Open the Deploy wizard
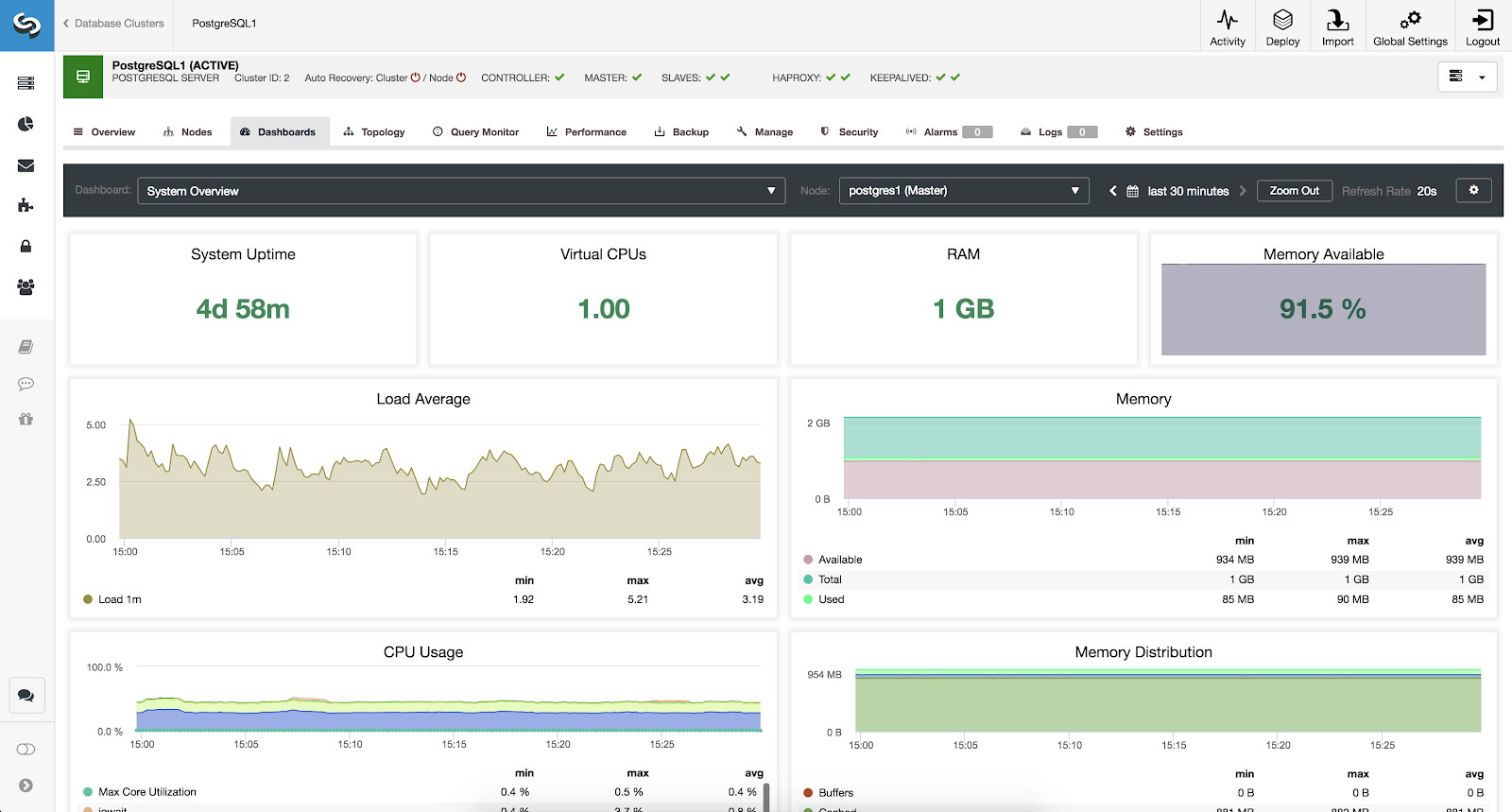The height and width of the screenshot is (812, 1512). [x=1282, y=26]
